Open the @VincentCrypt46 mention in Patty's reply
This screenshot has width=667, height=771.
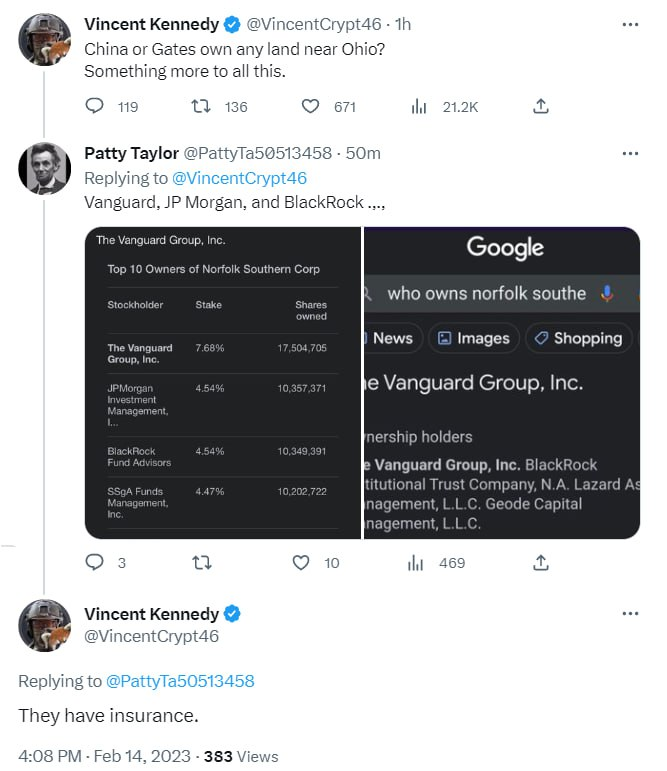pyautogui.click(x=239, y=178)
